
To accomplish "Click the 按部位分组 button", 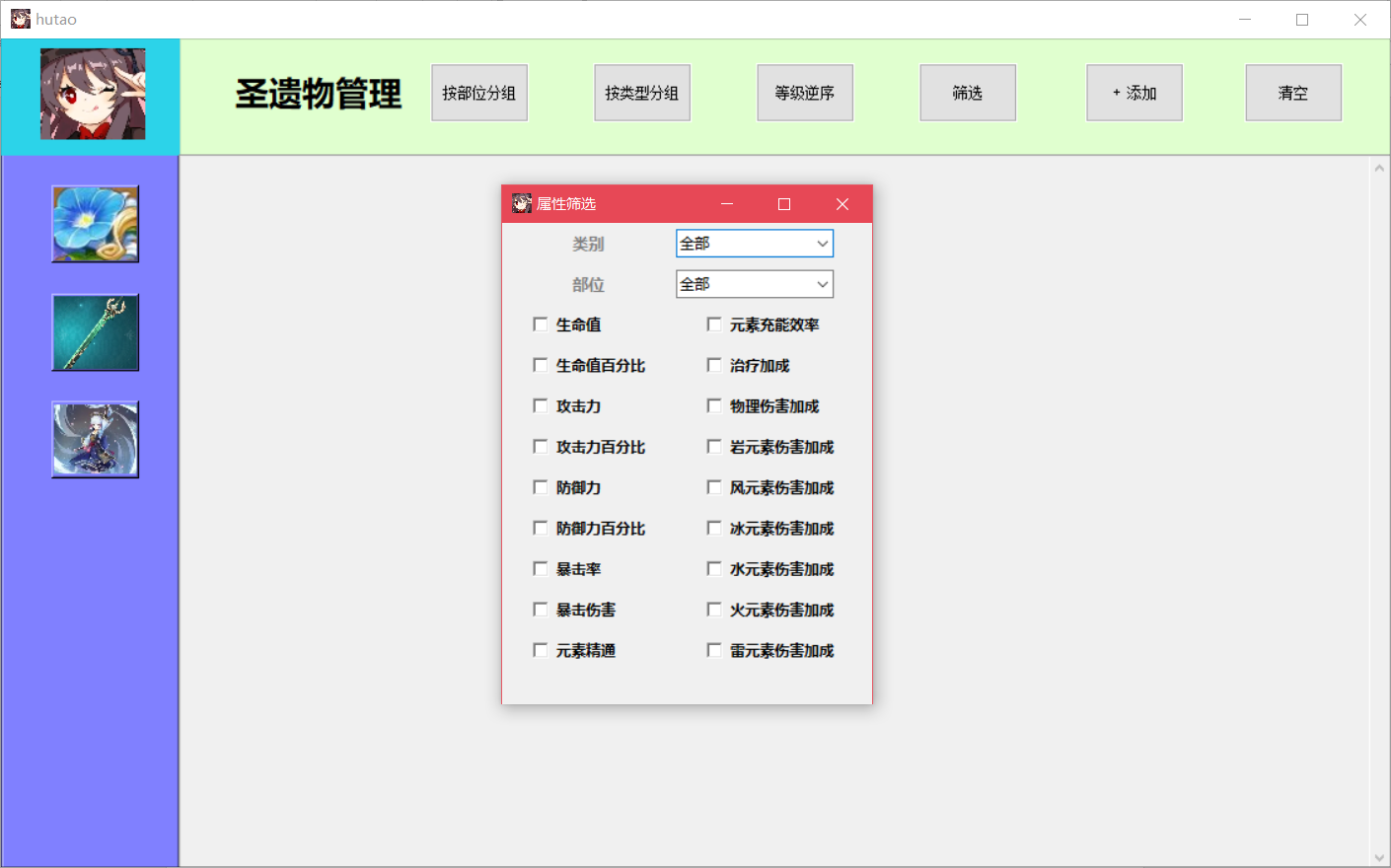I will 479,93.
